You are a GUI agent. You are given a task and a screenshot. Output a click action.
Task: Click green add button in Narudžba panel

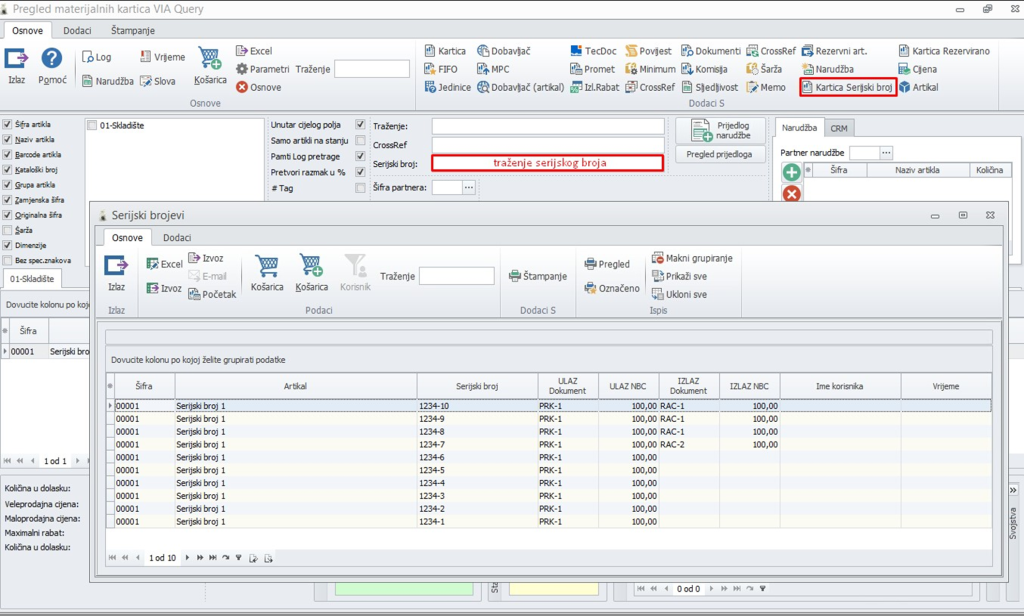tap(791, 173)
